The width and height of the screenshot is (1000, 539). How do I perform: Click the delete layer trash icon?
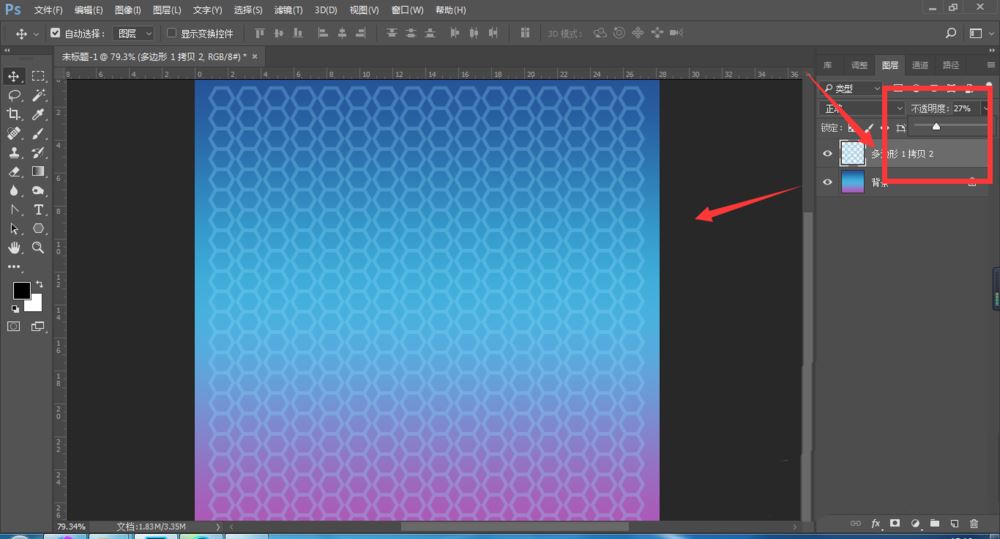974,523
